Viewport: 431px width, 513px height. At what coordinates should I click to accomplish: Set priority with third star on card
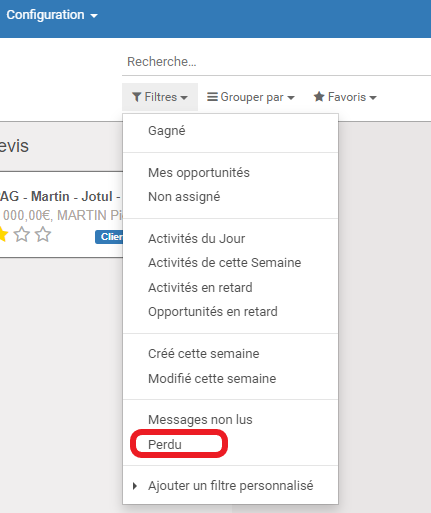43,234
